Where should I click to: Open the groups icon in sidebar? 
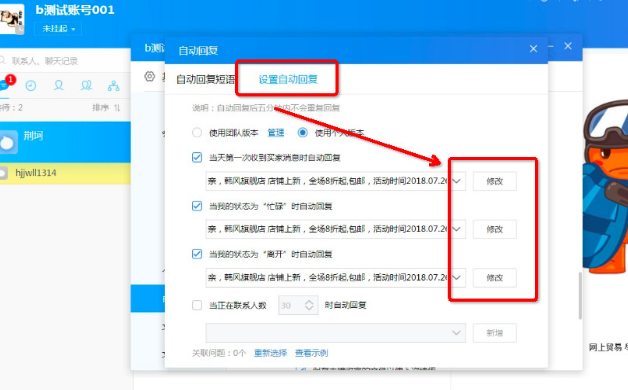(86, 85)
